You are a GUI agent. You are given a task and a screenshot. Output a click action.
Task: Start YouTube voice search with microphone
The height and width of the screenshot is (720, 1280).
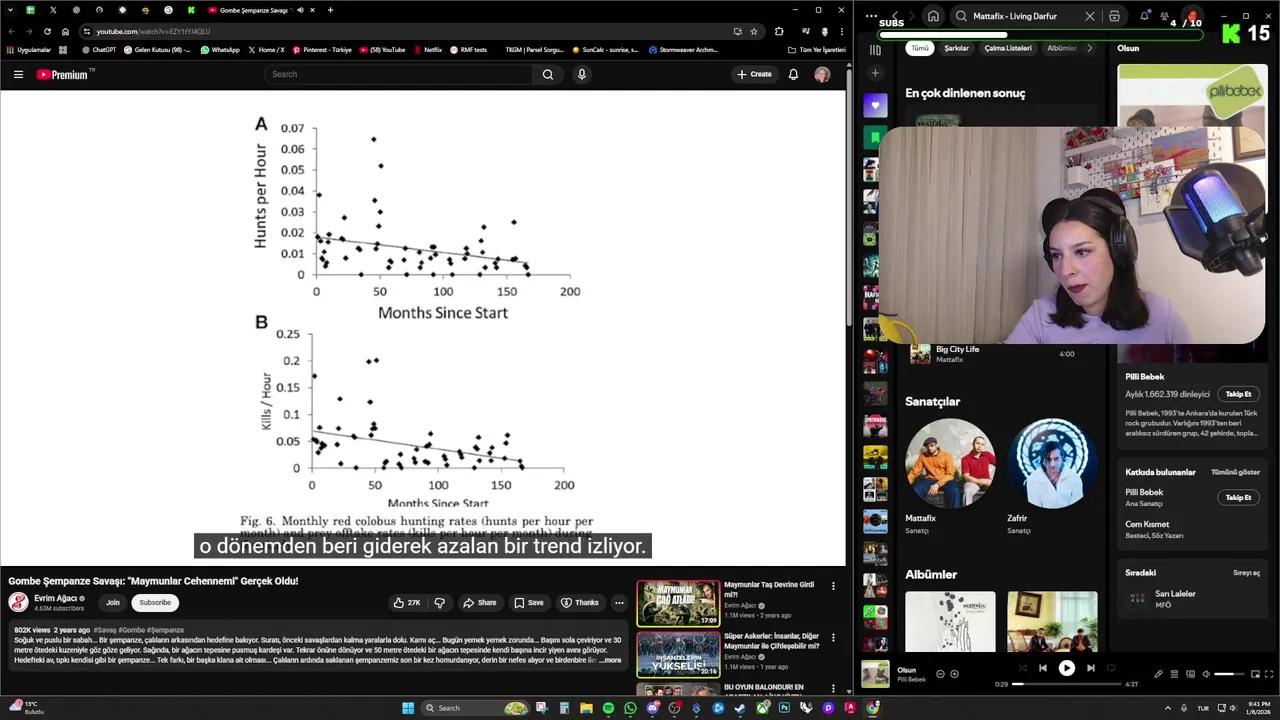tap(582, 74)
